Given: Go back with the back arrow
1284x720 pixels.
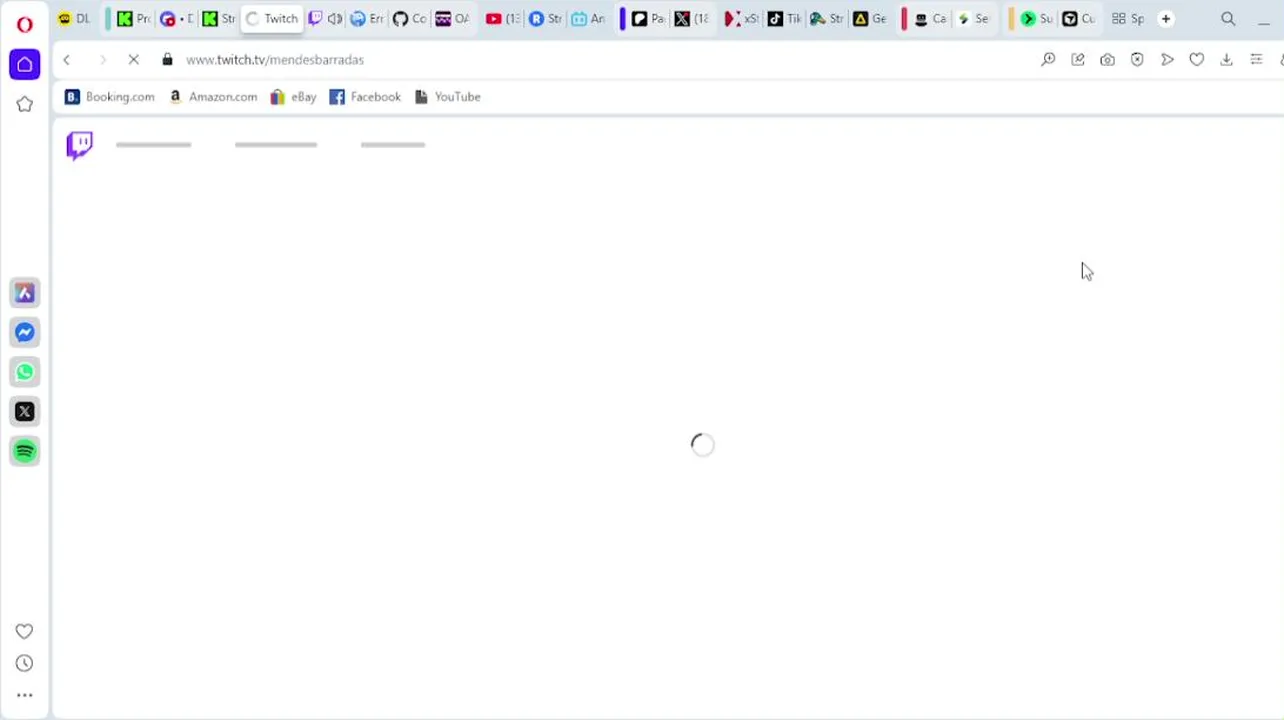Looking at the screenshot, I should pyautogui.click(x=66, y=60).
